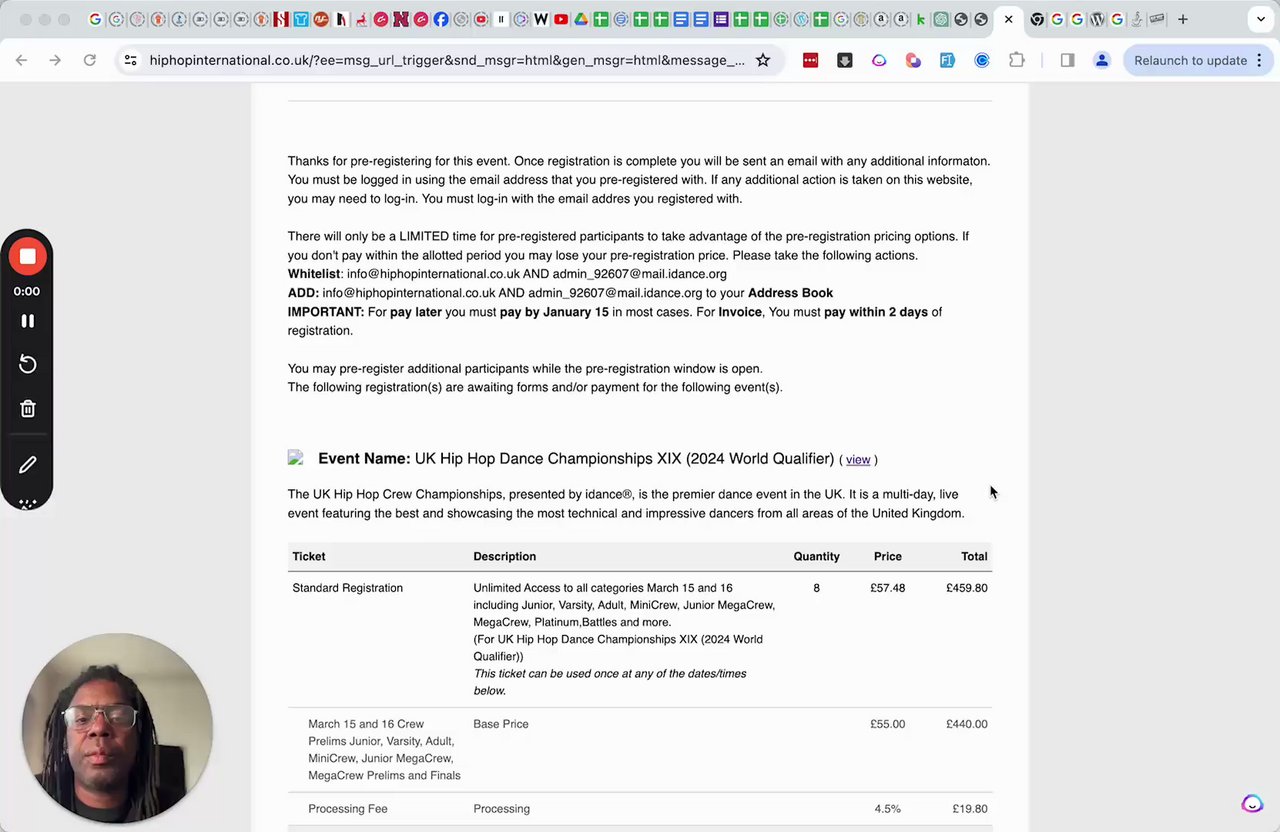This screenshot has height=832, width=1280.
Task: Stop the screen recording with the red button
Action: coord(27,257)
